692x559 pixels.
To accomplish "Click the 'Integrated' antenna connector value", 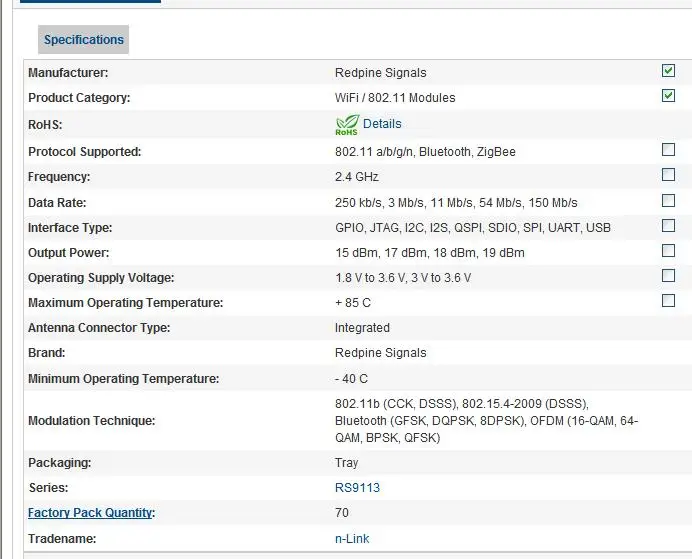I will 362,328.
